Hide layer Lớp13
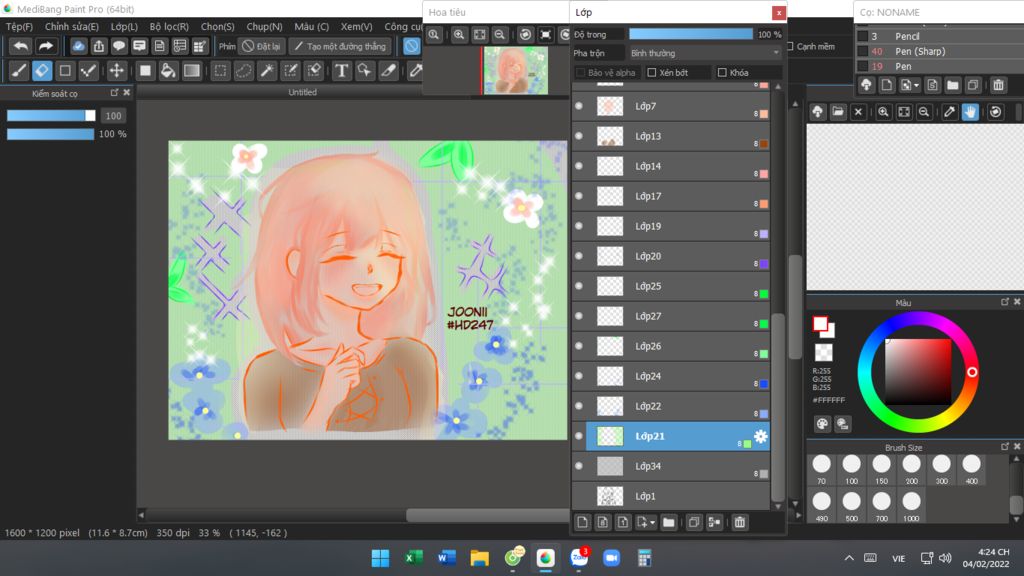This screenshot has width=1024, height=576. coord(579,136)
